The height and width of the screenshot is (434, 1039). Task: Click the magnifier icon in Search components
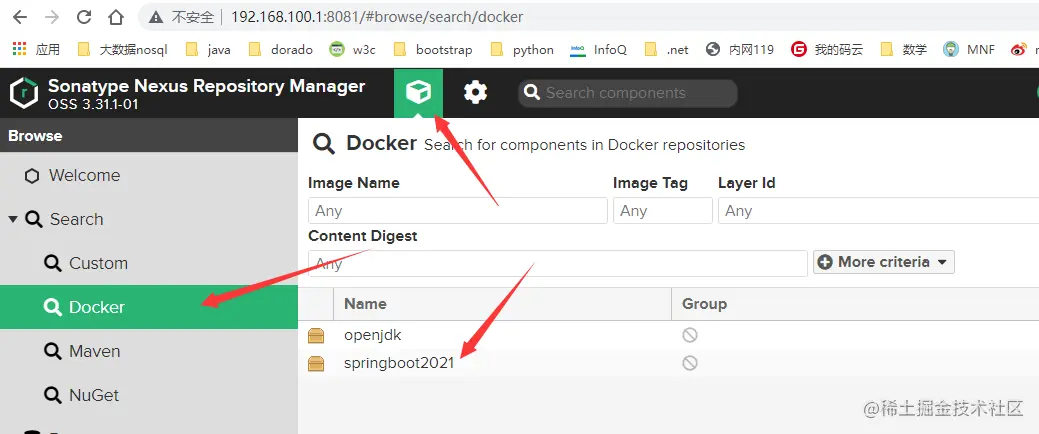532,93
